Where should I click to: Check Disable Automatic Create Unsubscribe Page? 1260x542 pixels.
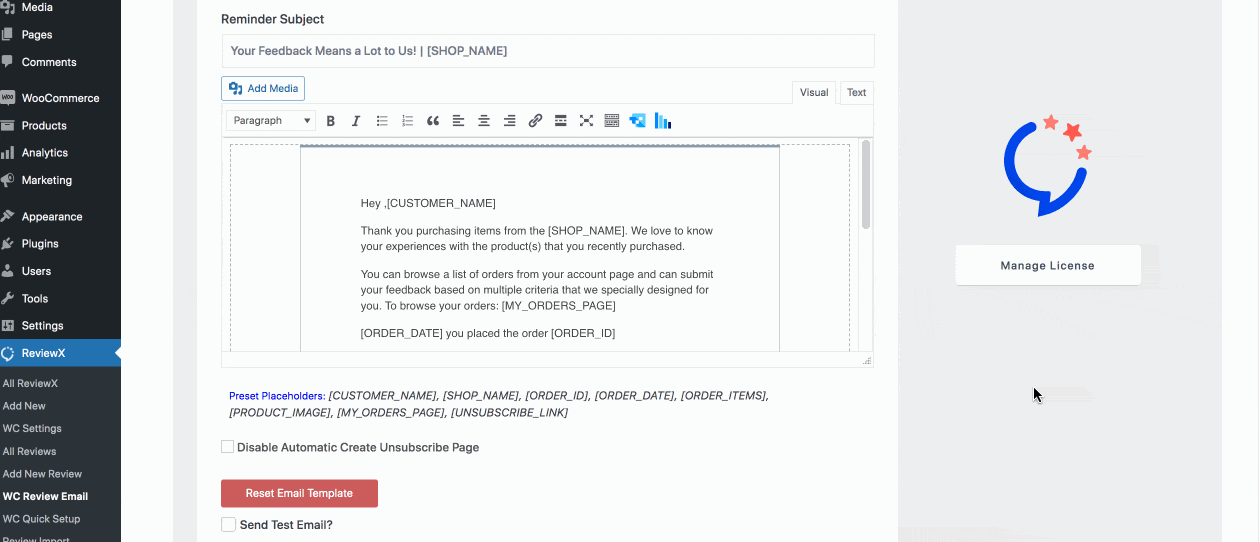click(x=228, y=447)
